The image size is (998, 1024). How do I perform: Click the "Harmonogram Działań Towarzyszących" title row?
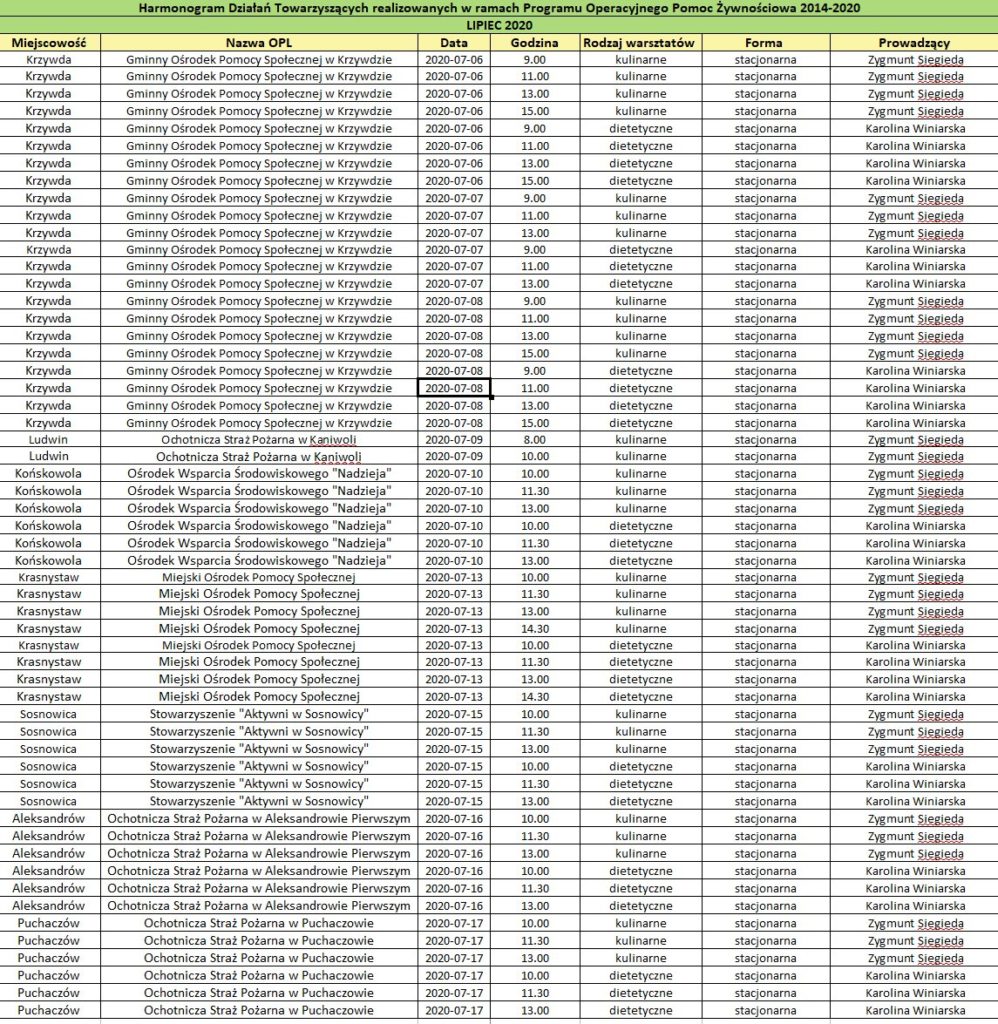tap(499, 8)
